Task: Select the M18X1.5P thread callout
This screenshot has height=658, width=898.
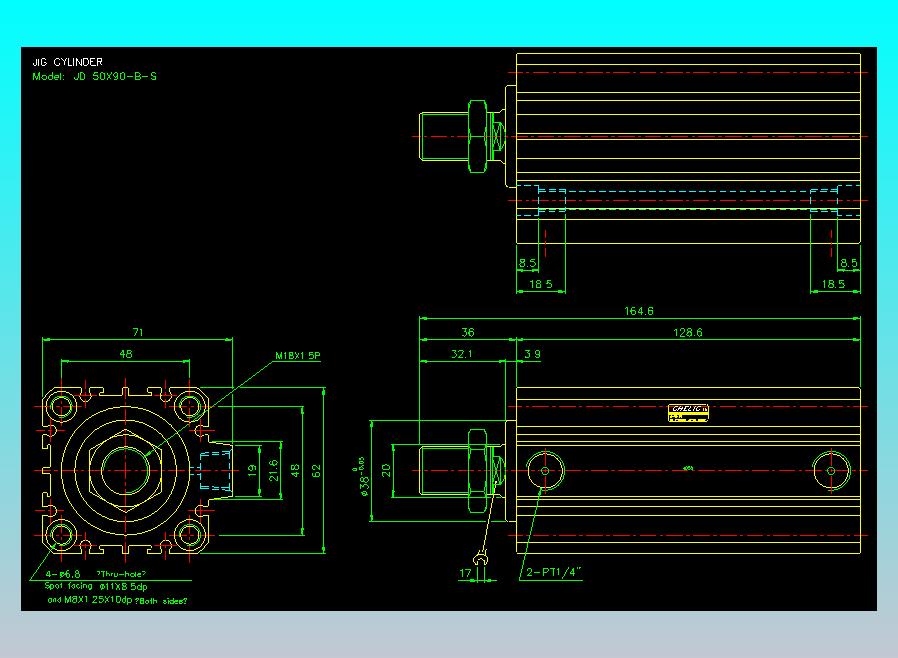Action: point(298,356)
